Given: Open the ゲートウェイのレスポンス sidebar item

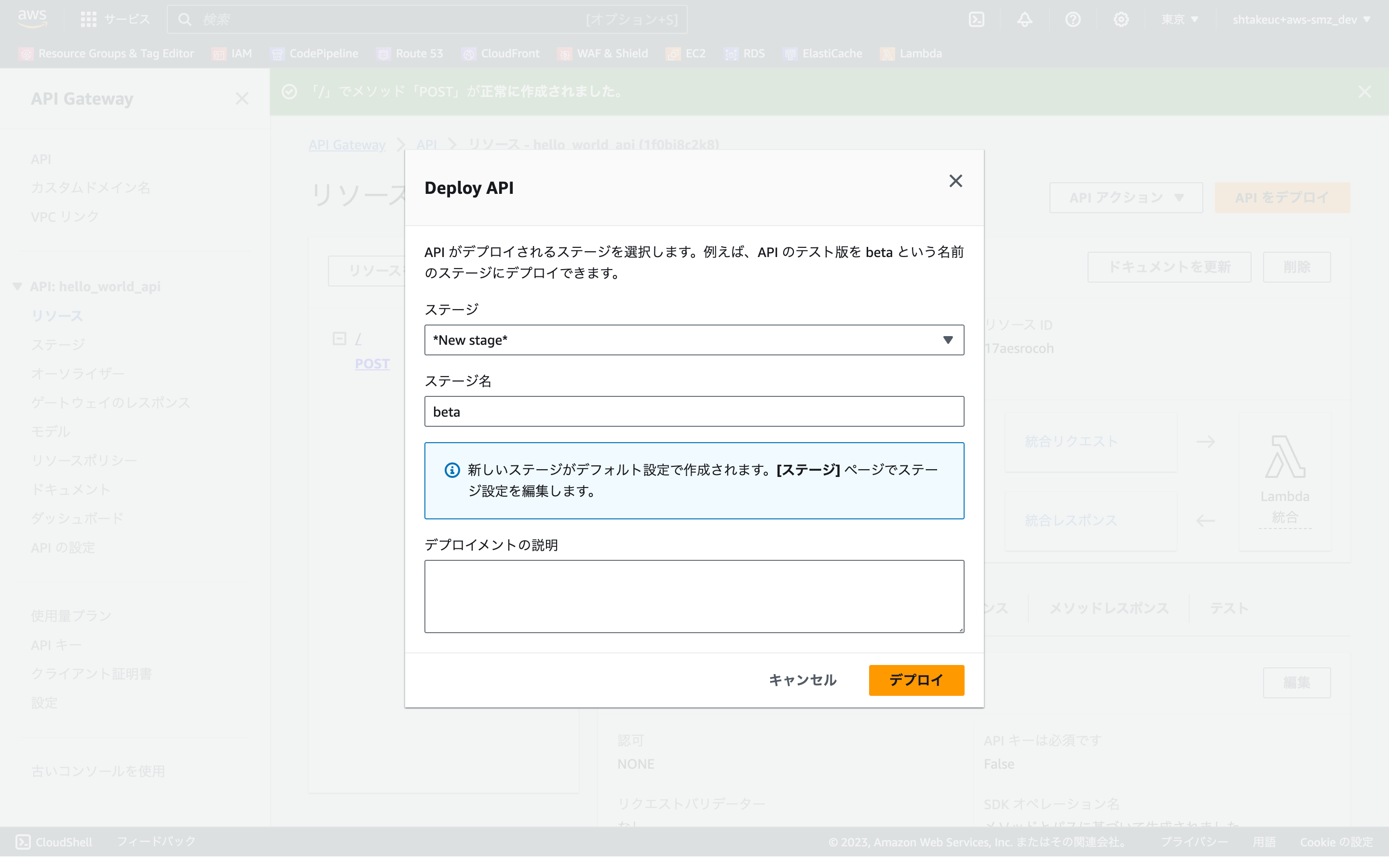Looking at the screenshot, I should pyautogui.click(x=111, y=403).
